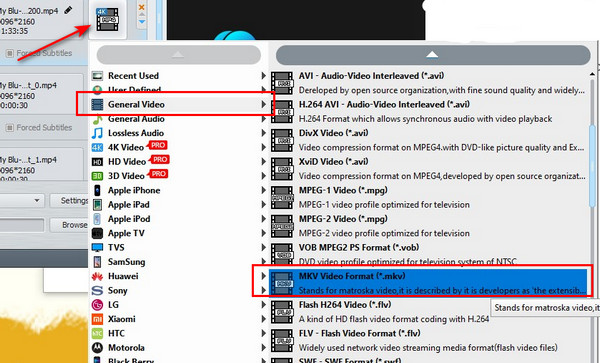Click the pencil rename icon beside the filename

68,10
